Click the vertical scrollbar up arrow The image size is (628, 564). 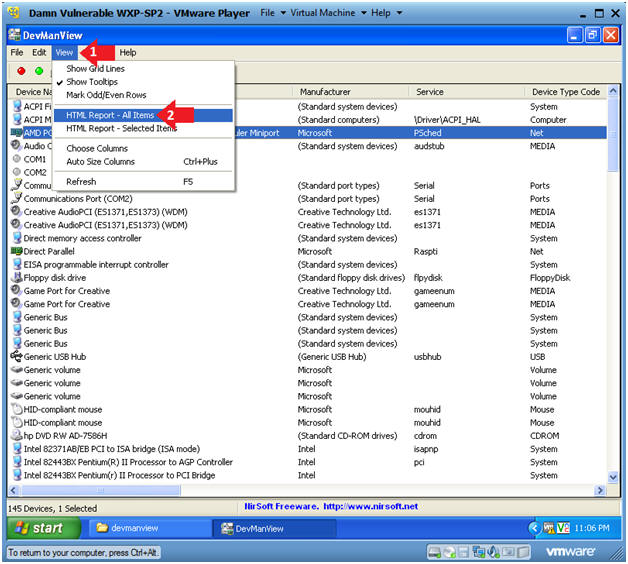(x=613, y=91)
